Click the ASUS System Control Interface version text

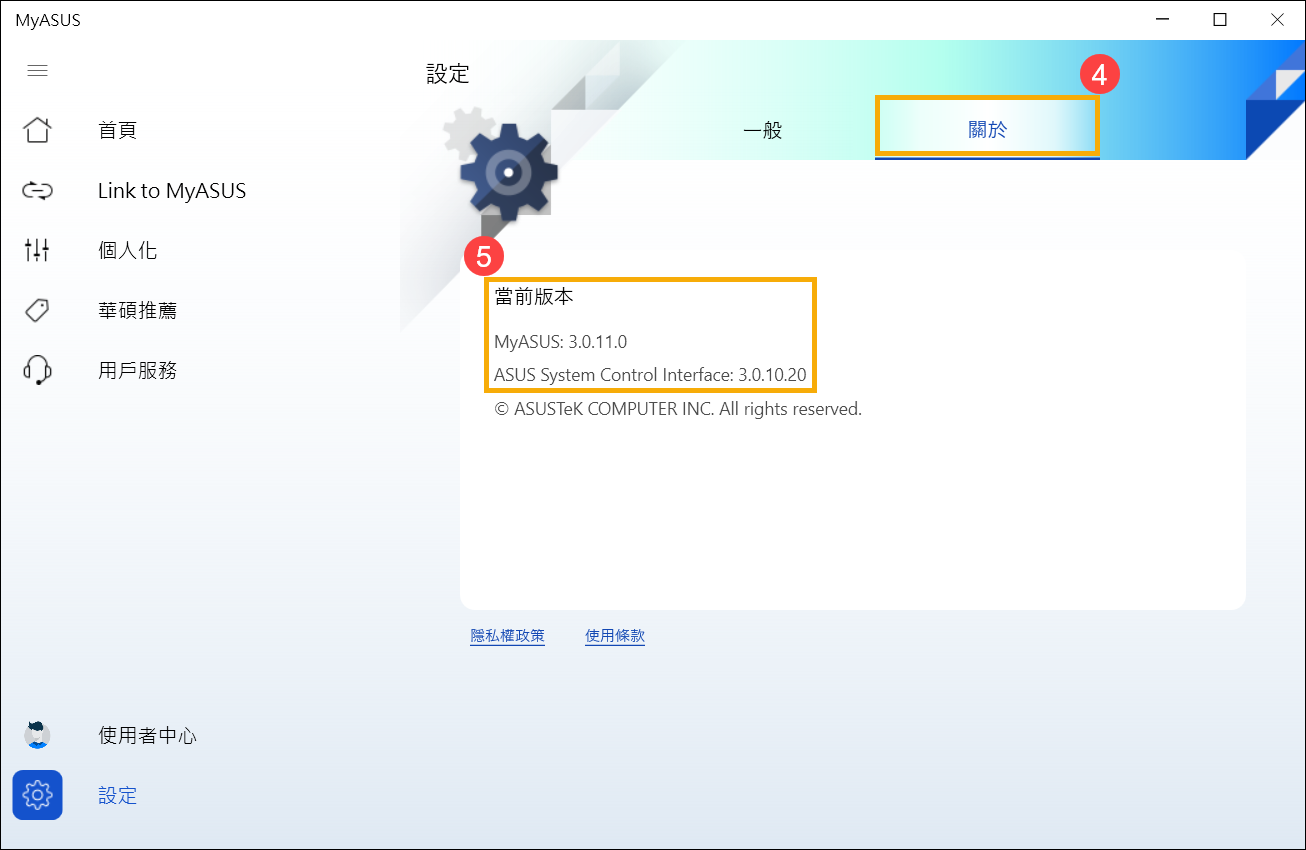651,375
